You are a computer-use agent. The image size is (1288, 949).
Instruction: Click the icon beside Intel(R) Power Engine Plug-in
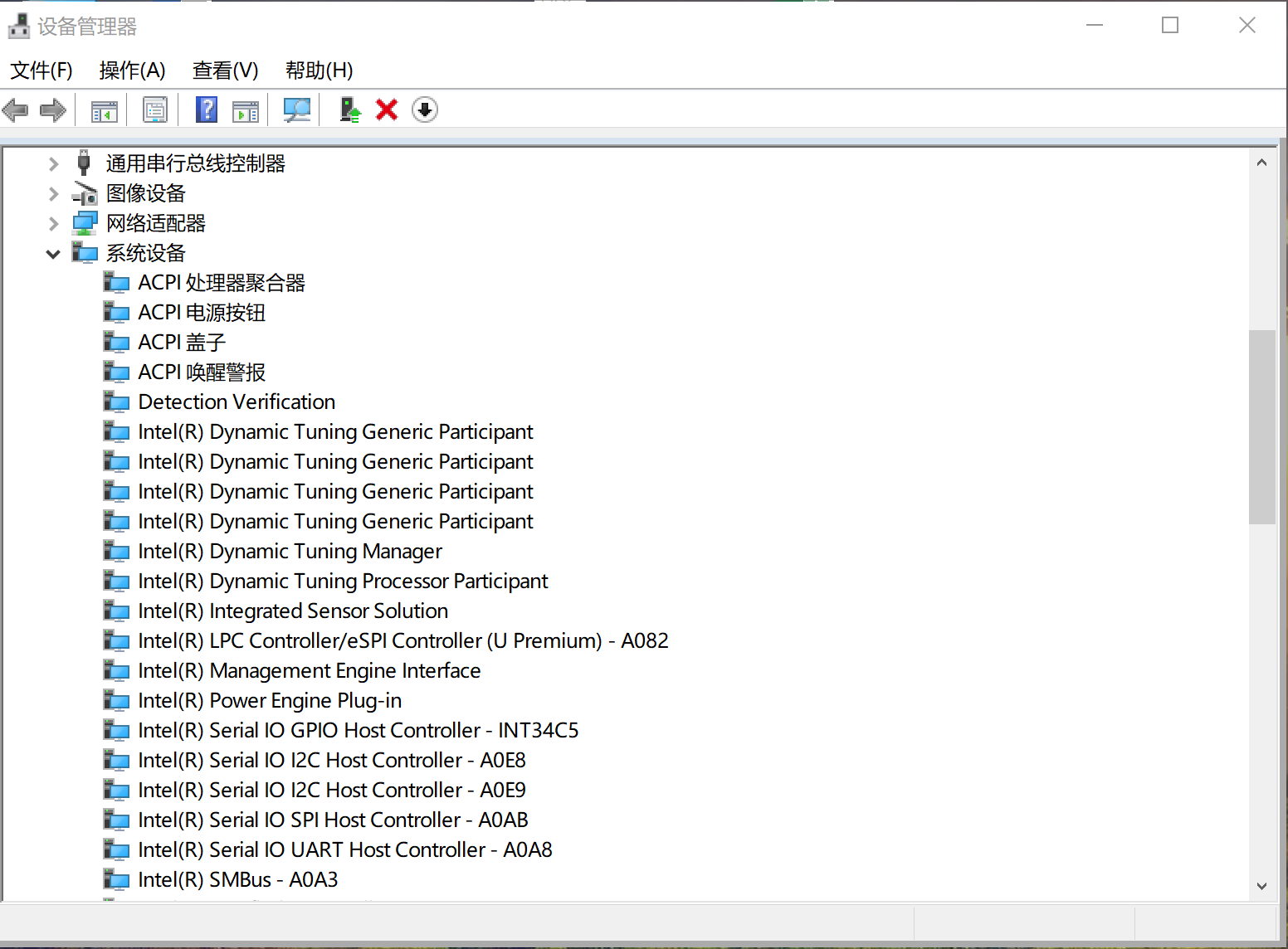point(116,701)
